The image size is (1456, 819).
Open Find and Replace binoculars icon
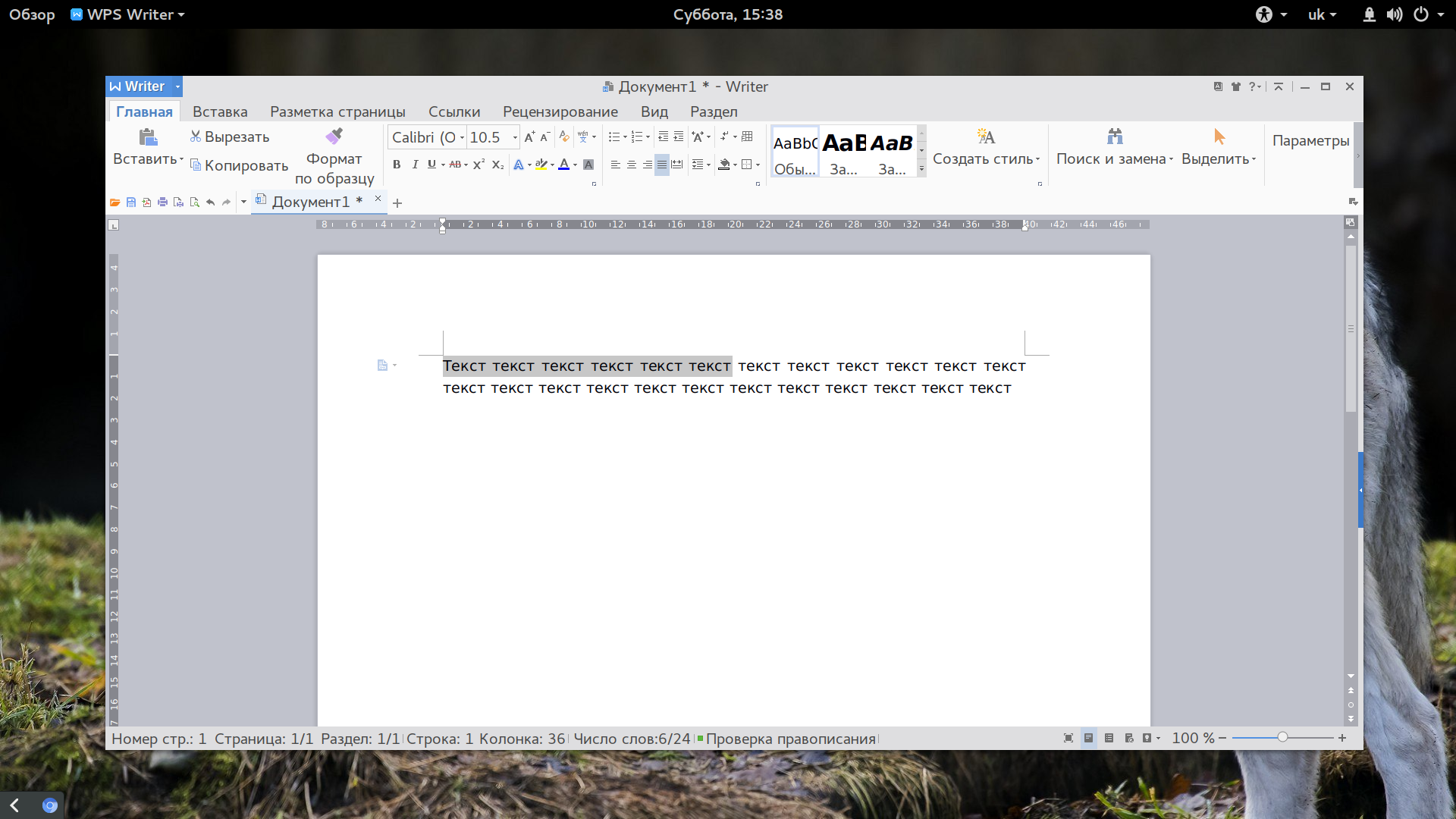click(x=1114, y=136)
